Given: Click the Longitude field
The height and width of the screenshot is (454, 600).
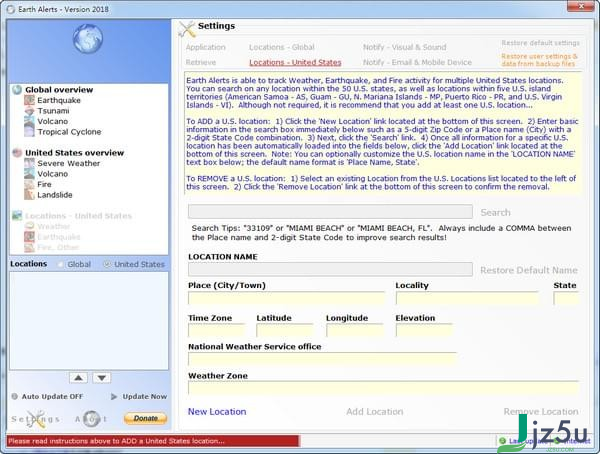Looking at the screenshot, I should pos(355,330).
